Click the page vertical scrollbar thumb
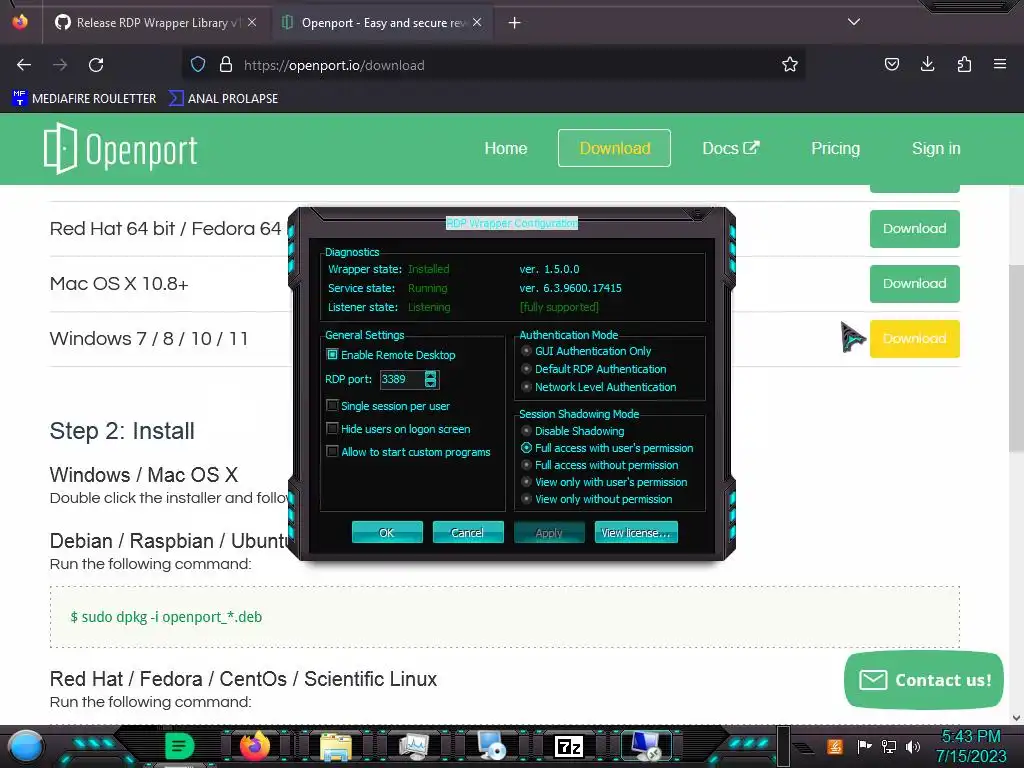Image resolution: width=1024 pixels, height=768 pixels. (1016, 358)
